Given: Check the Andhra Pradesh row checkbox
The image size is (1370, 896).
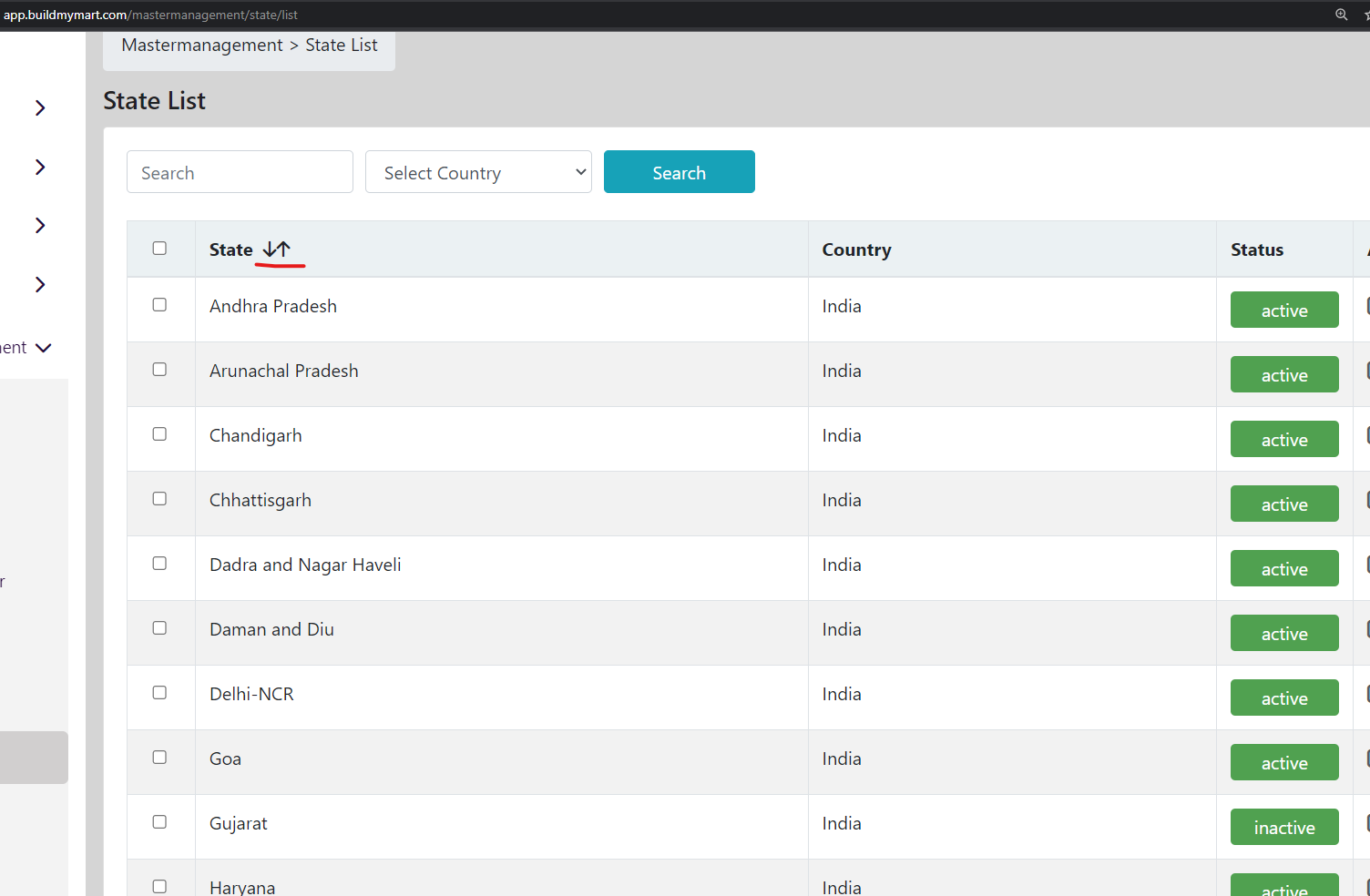Looking at the screenshot, I should (x=159, y=305).
